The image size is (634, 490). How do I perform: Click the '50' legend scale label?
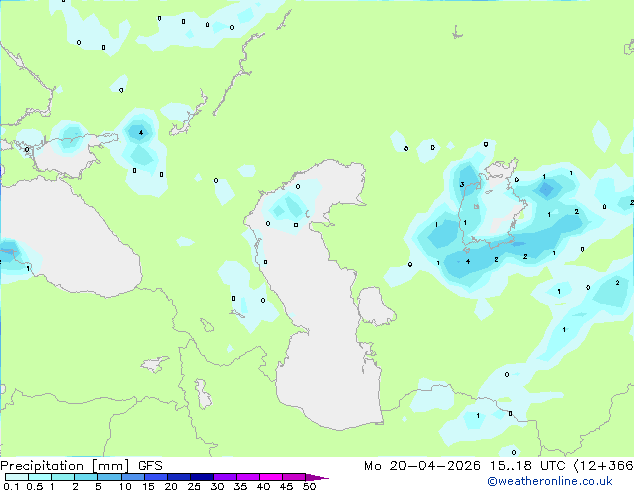309,486
